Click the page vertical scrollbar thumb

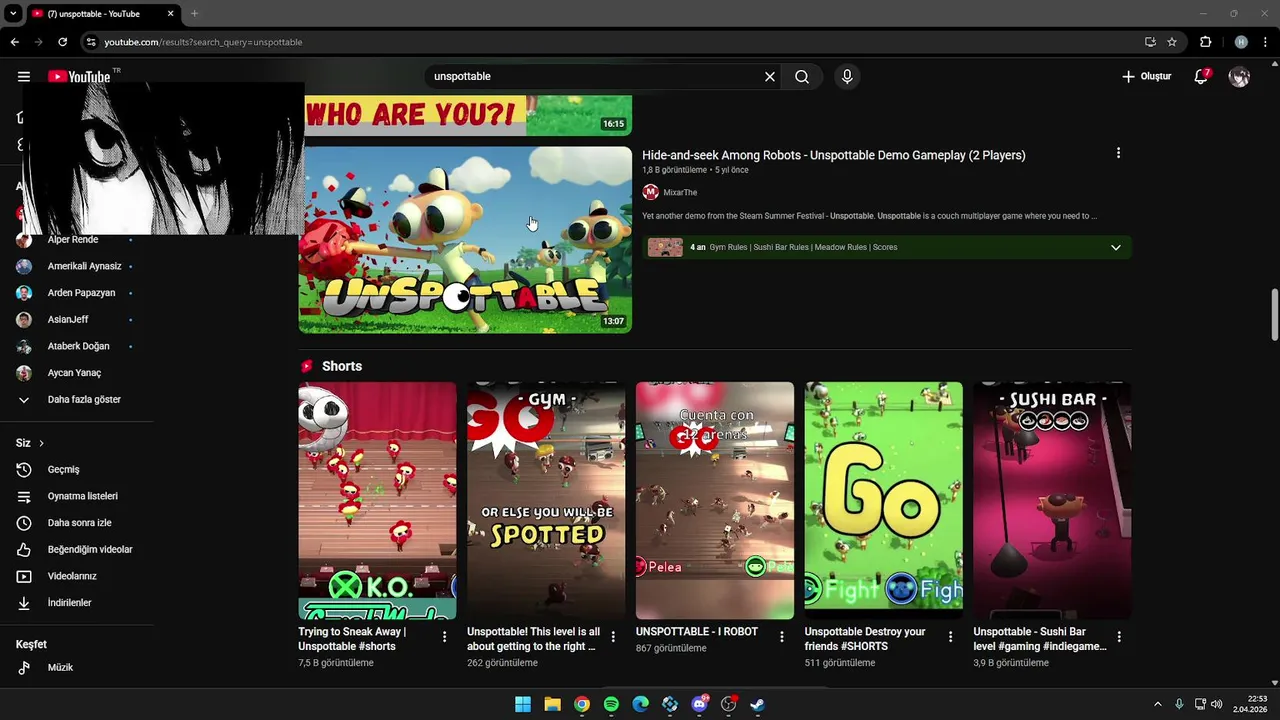pos(1274,315)
